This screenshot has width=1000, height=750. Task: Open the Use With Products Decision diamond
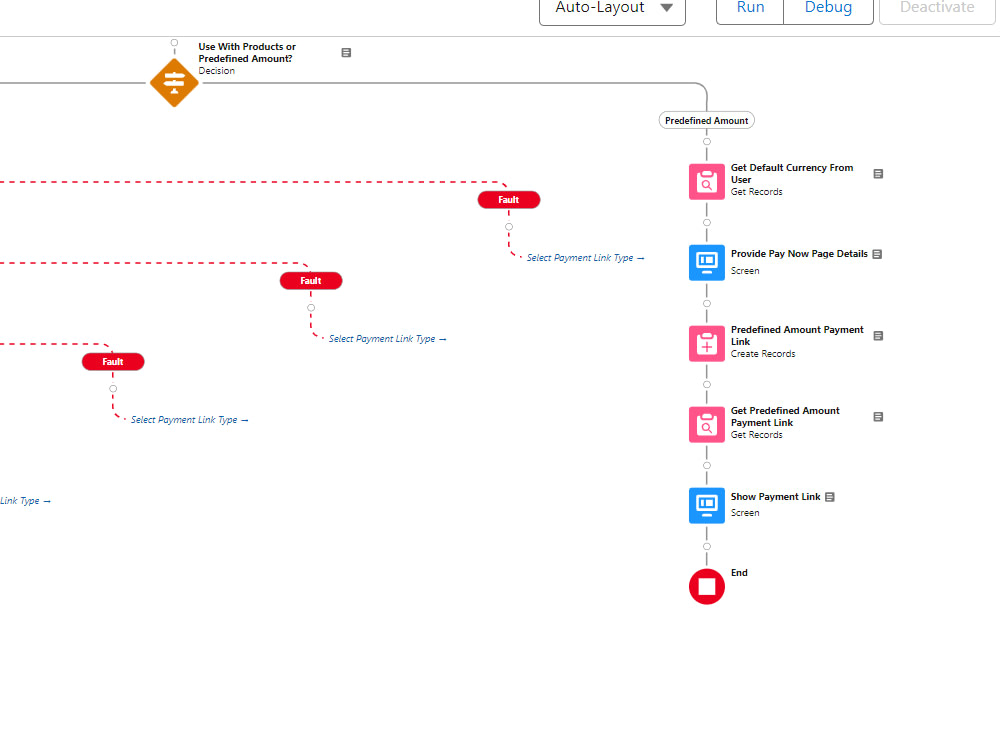point(174,82)
